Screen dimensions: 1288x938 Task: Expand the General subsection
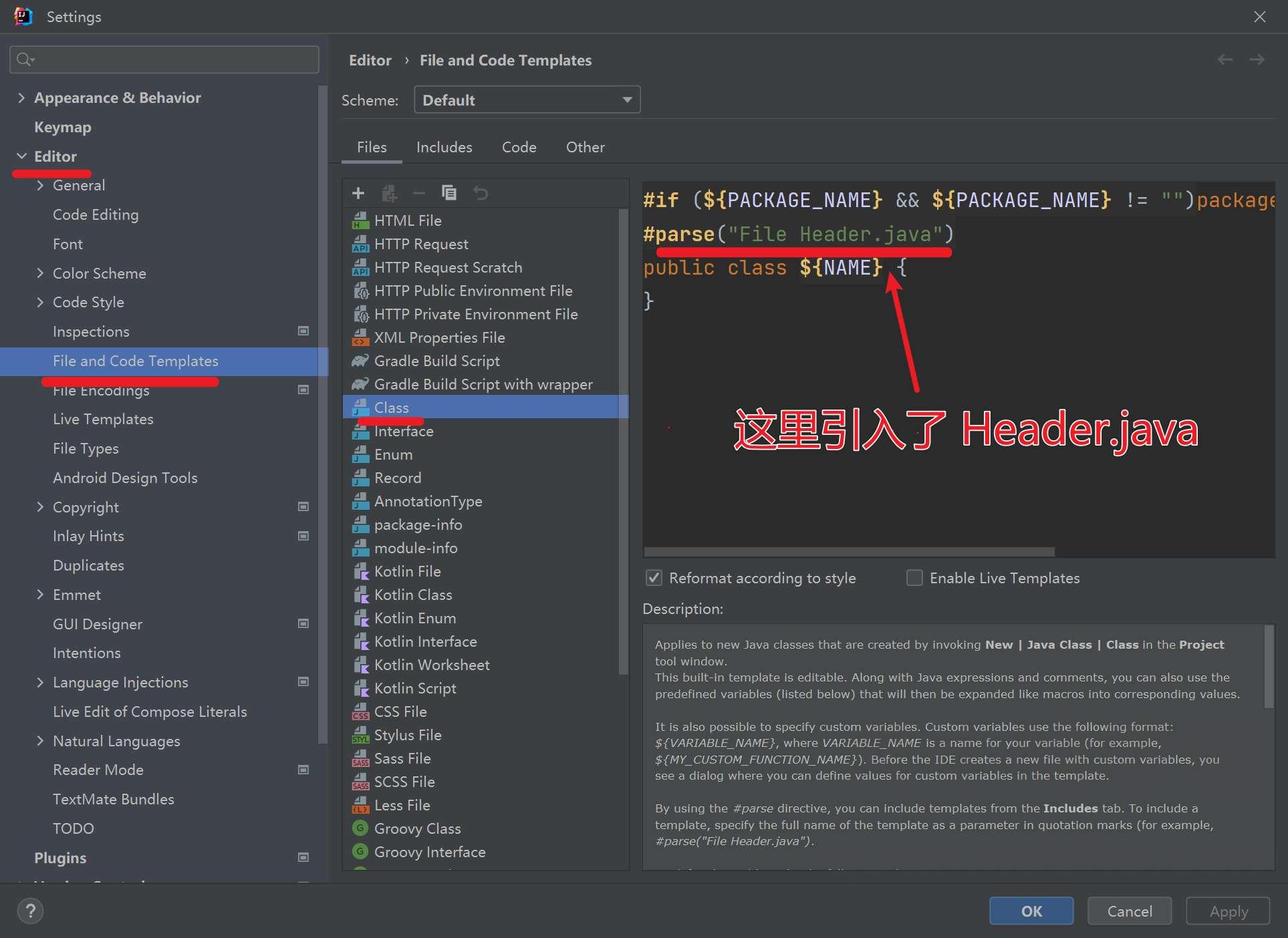pyautogui.click(x=40, y=185)
